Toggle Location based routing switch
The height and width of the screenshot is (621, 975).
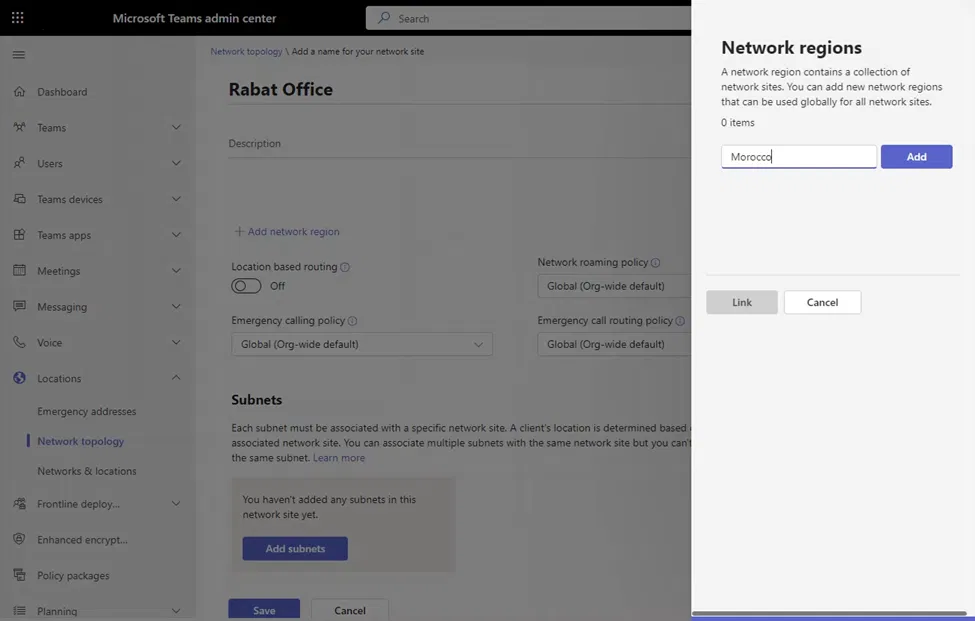pyautogui.click(x=246, y=286)
